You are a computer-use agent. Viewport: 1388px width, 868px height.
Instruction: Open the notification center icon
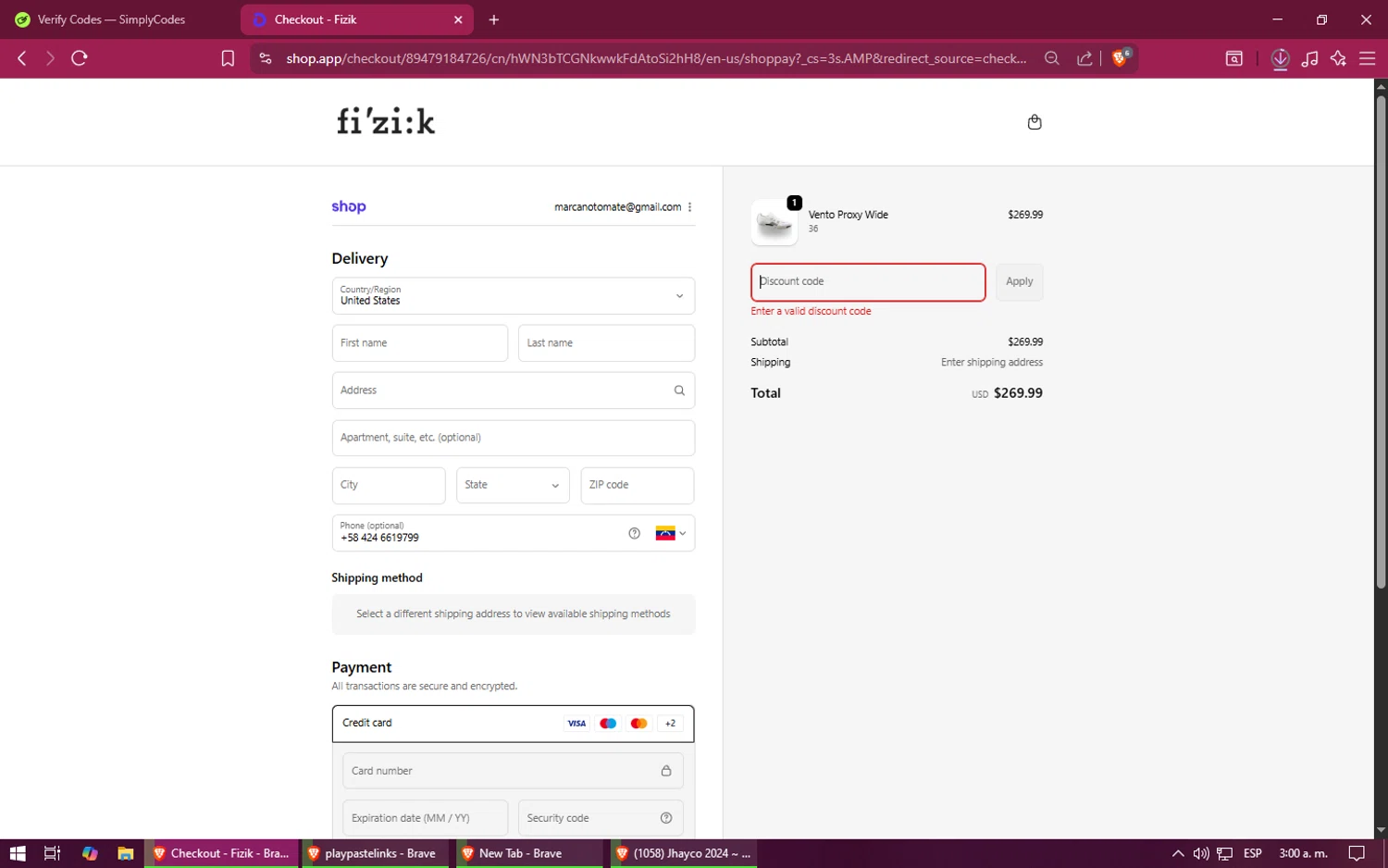1357,853
